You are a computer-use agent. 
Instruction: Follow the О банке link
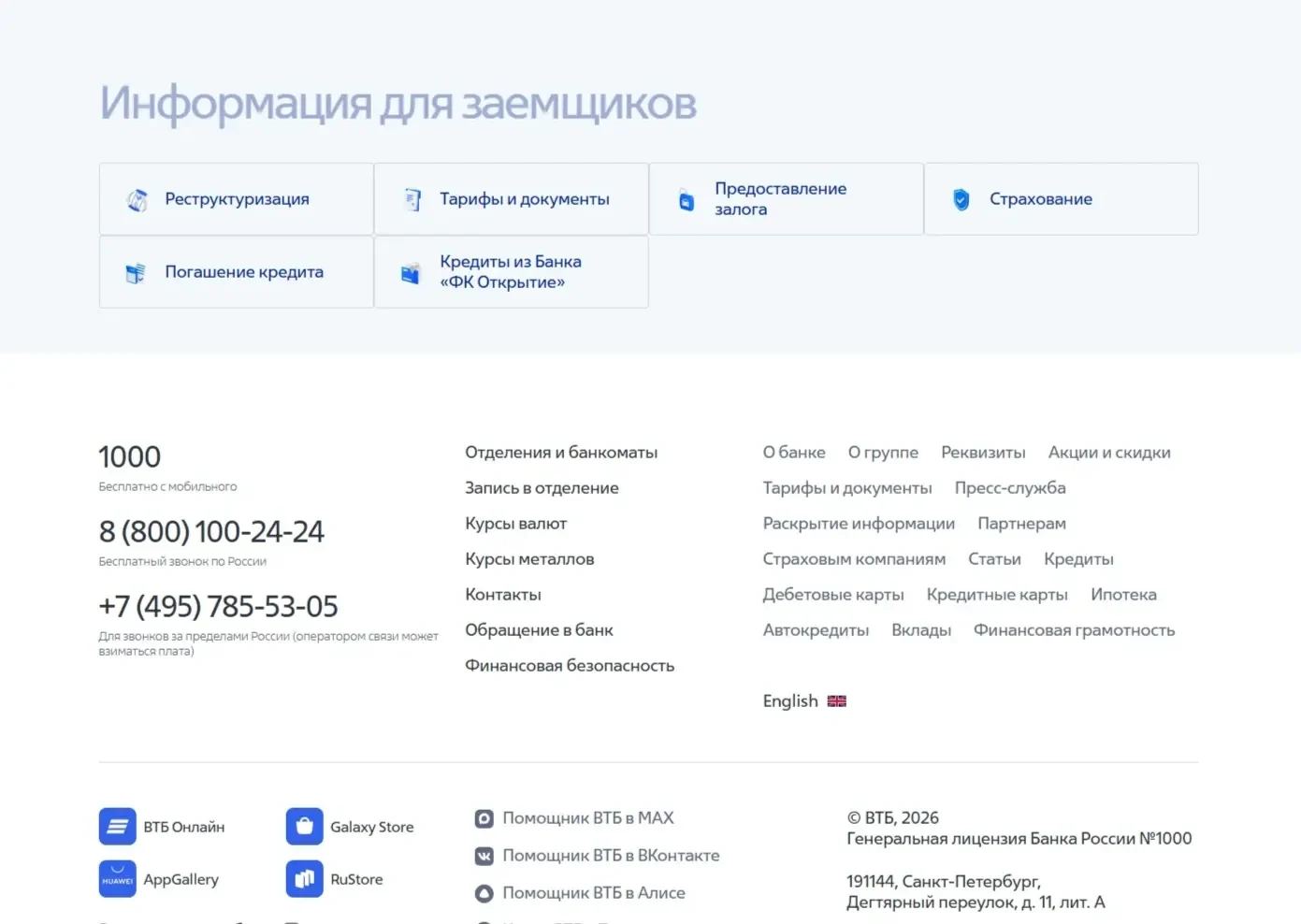pyautogui.click(x=794, y=453)
